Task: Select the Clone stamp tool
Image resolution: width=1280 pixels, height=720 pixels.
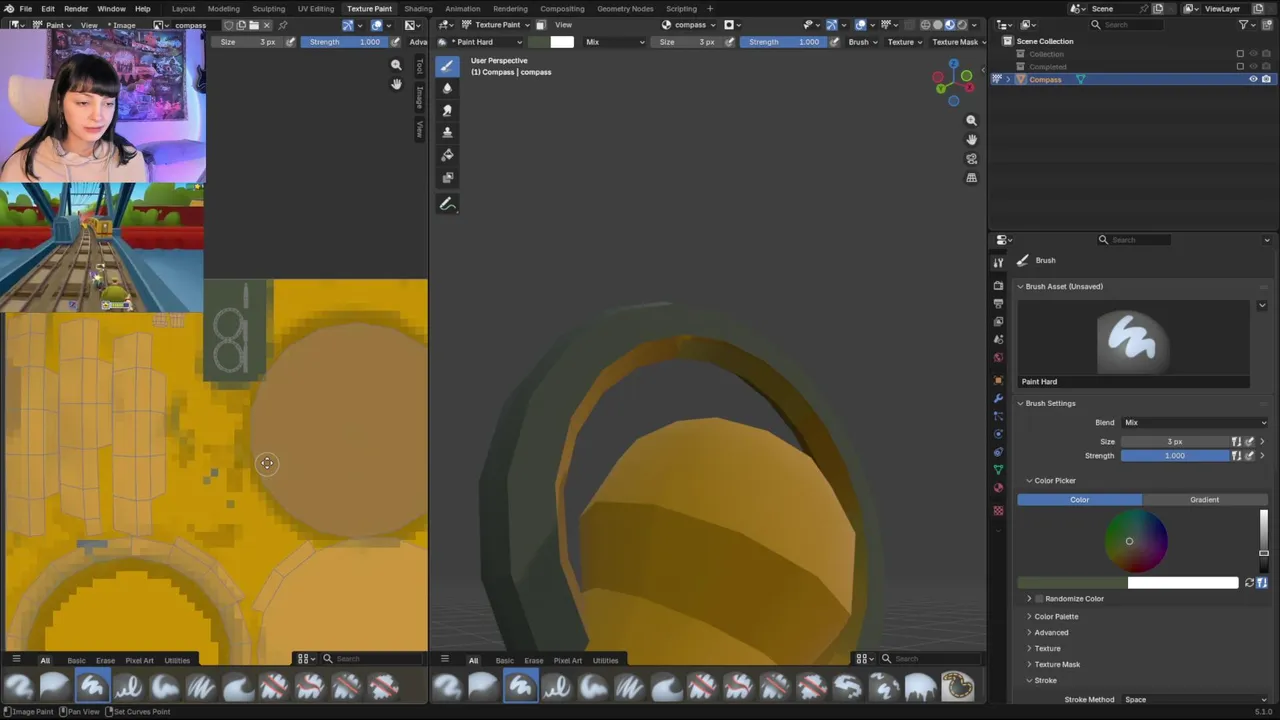Action: coord(447,132)
